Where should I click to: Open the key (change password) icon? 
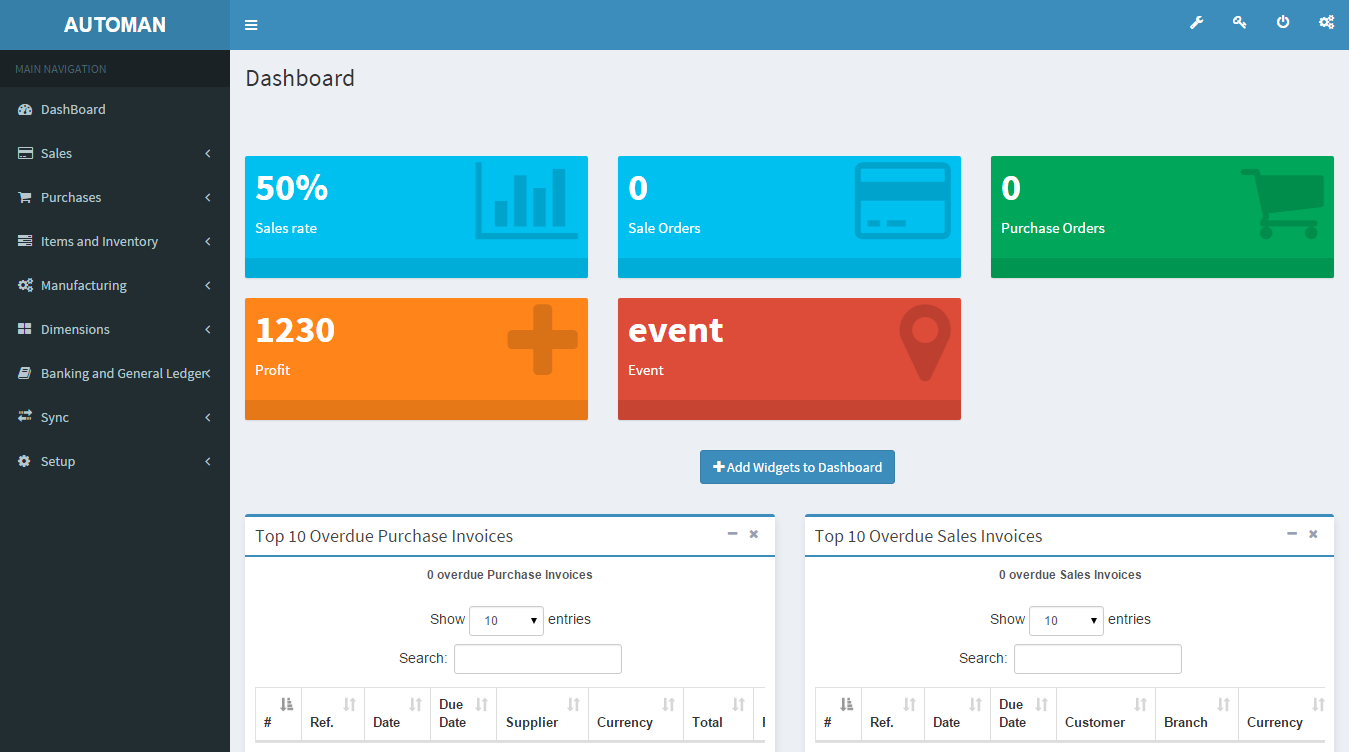pos(1239,21)
